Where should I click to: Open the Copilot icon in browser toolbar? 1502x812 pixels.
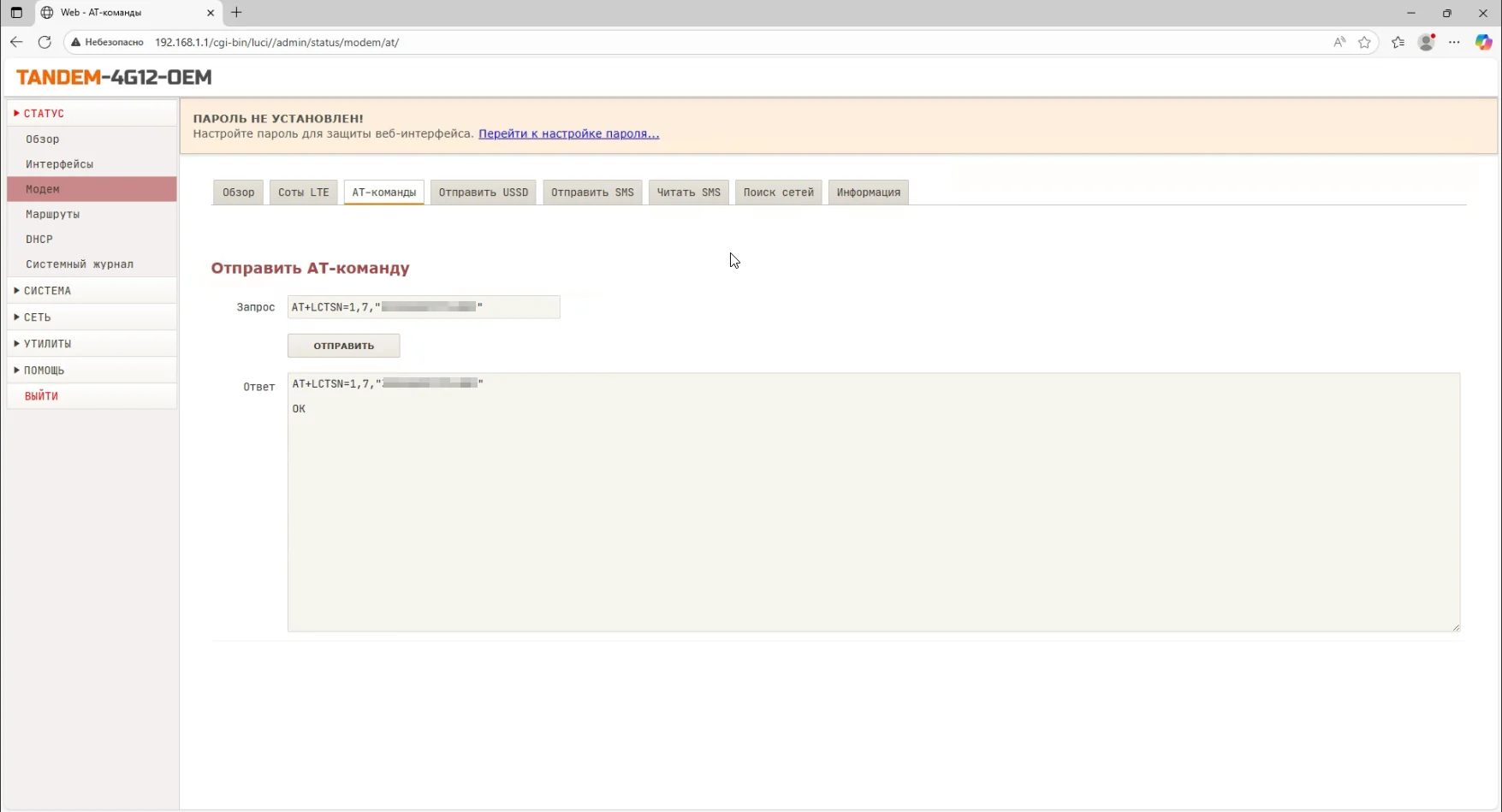pyautogui.click(x=1483, y=42)
